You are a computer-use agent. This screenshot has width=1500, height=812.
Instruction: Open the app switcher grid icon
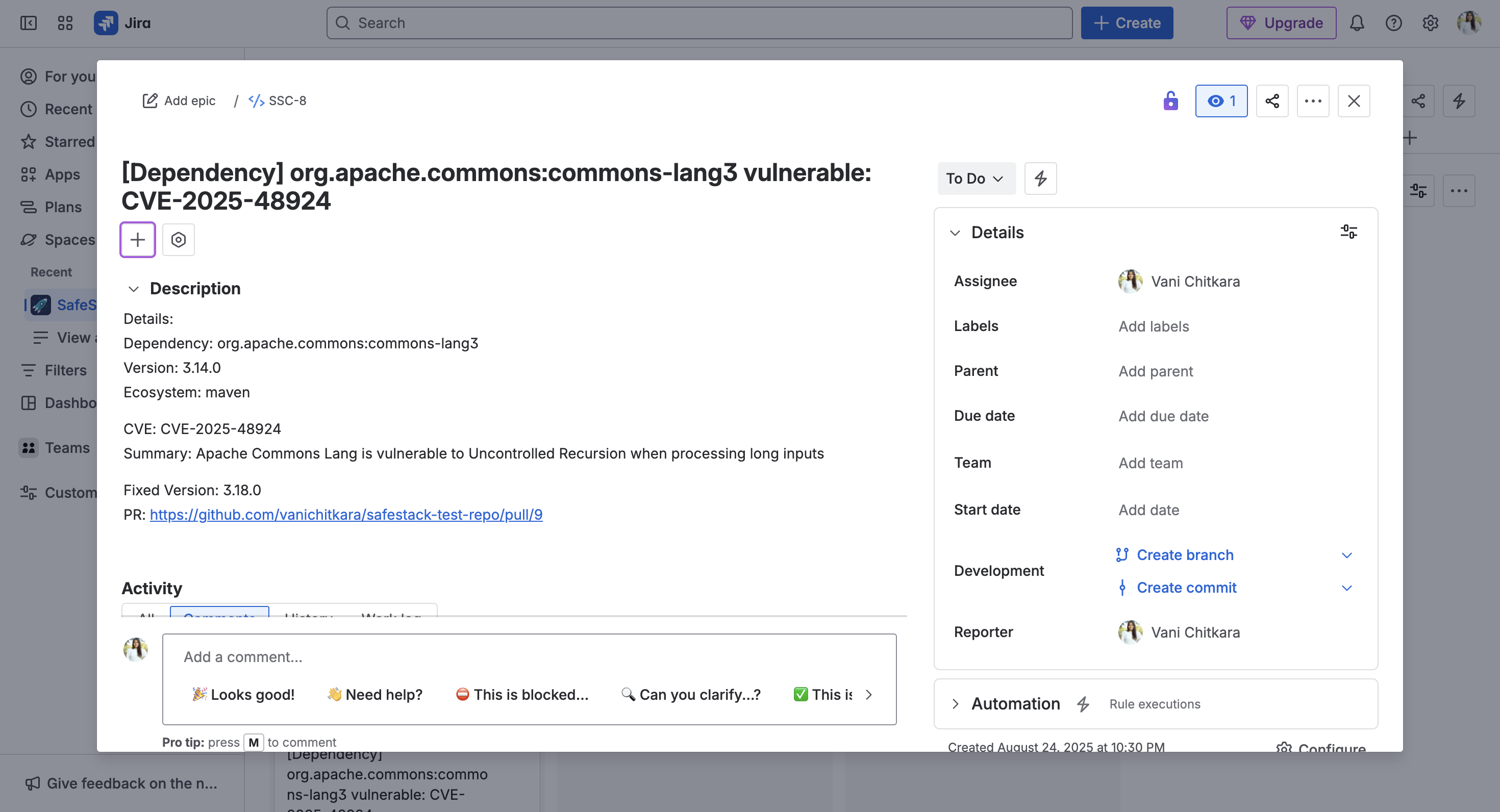click(65, 23)
